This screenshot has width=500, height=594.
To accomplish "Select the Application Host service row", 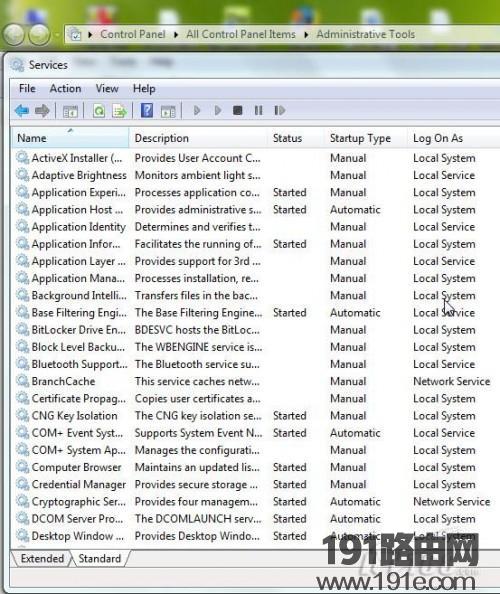I will 256,209.
